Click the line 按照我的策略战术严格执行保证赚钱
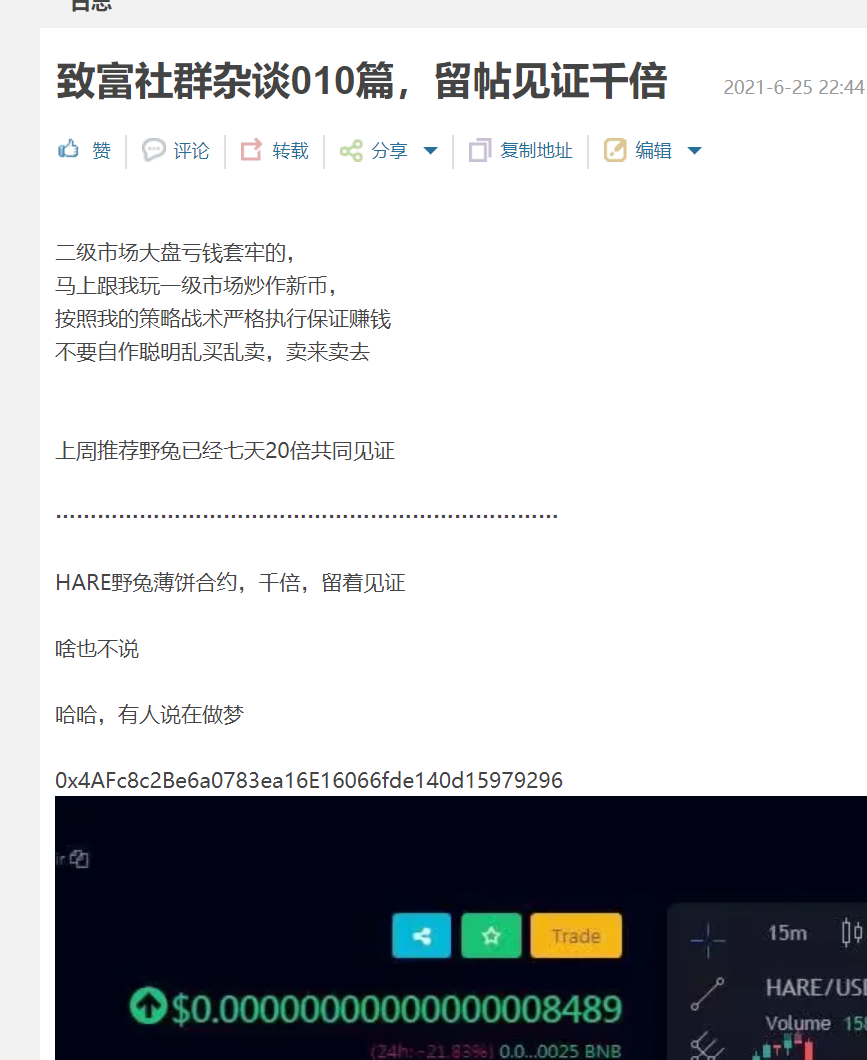 click(x=223, y=318)
